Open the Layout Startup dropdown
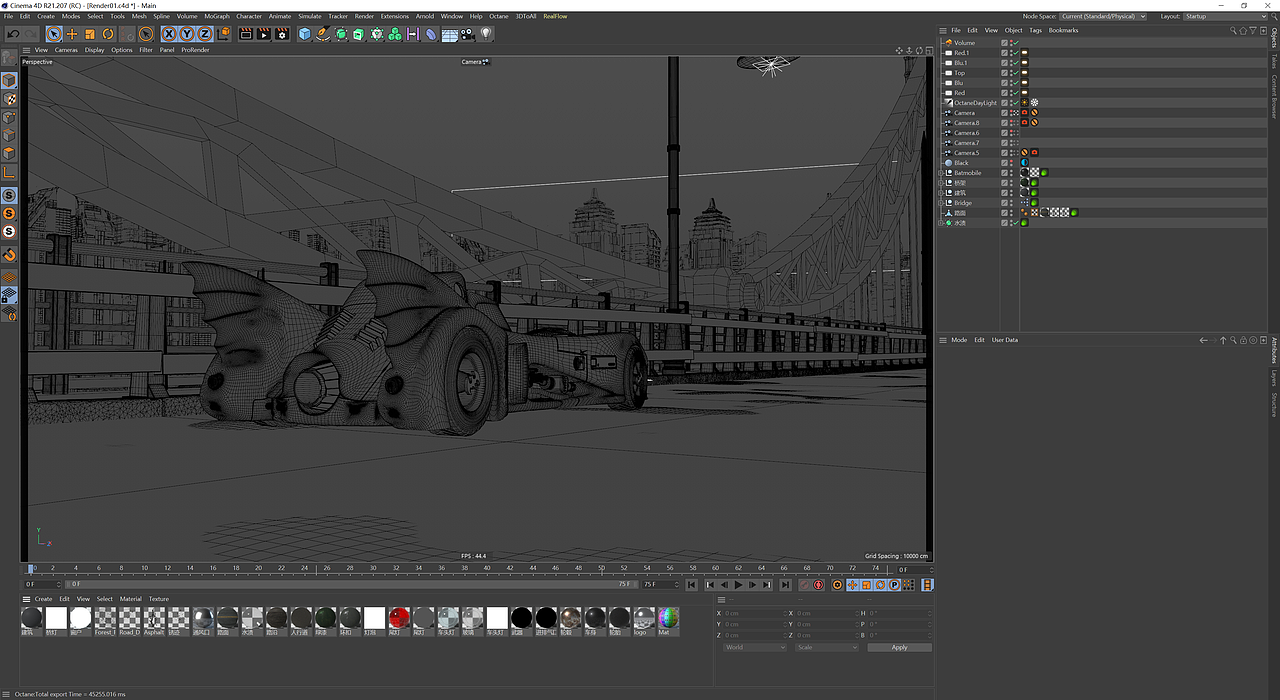Viewport: 1280px width, 700px height. pos(1224,16)
